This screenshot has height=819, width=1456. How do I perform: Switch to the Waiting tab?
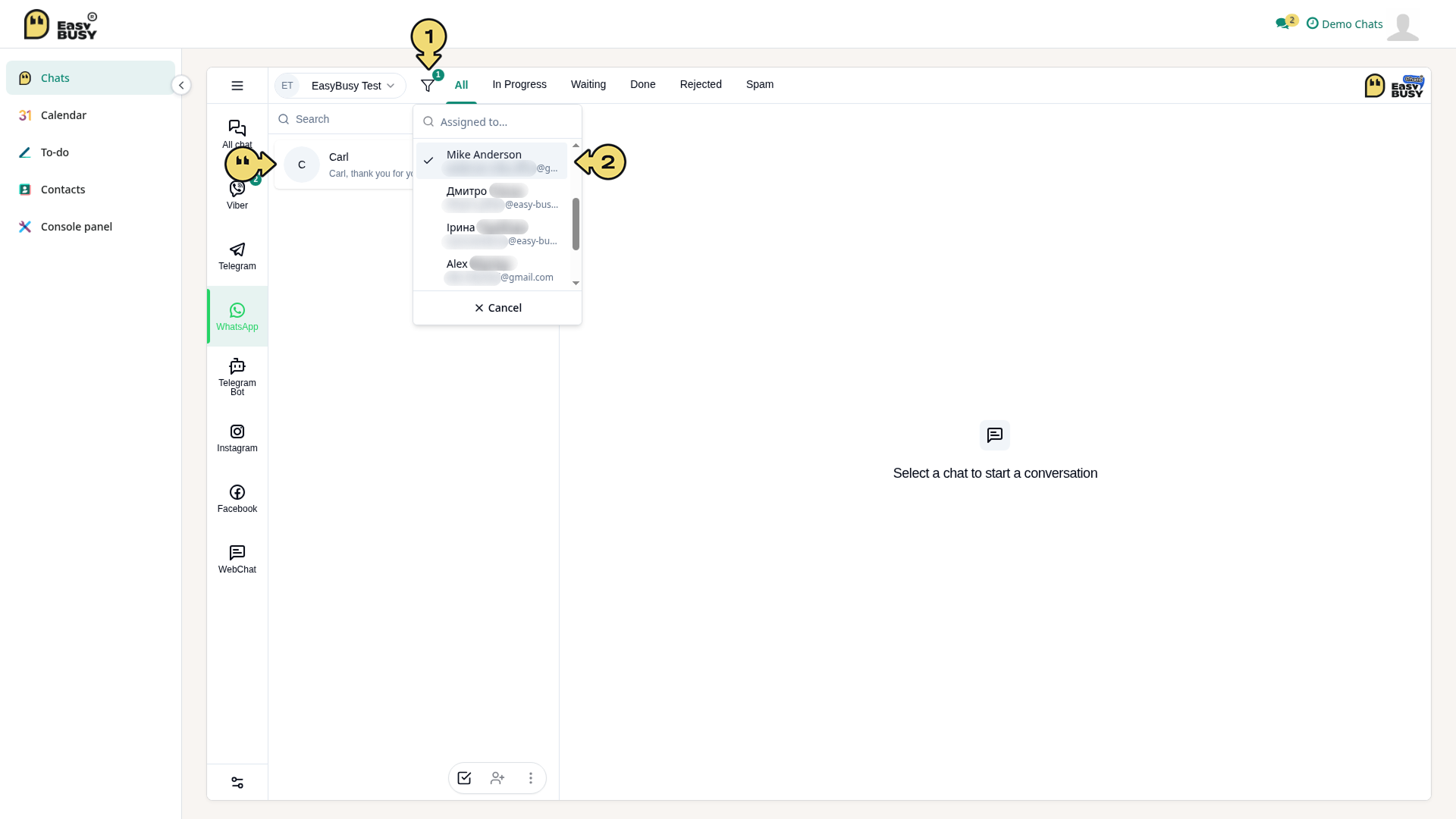point(588,84)
